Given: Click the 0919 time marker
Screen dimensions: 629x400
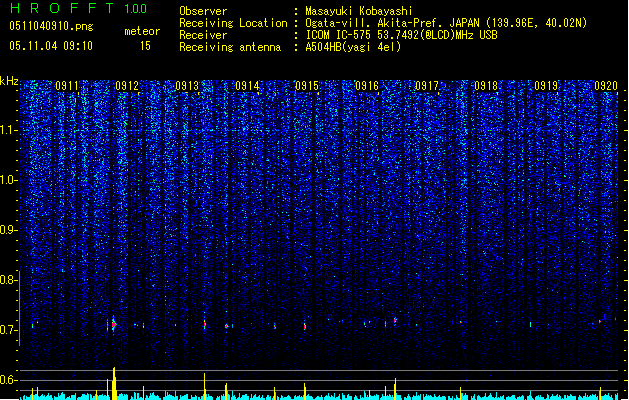Looking at the screenshot, I should 546,86.
